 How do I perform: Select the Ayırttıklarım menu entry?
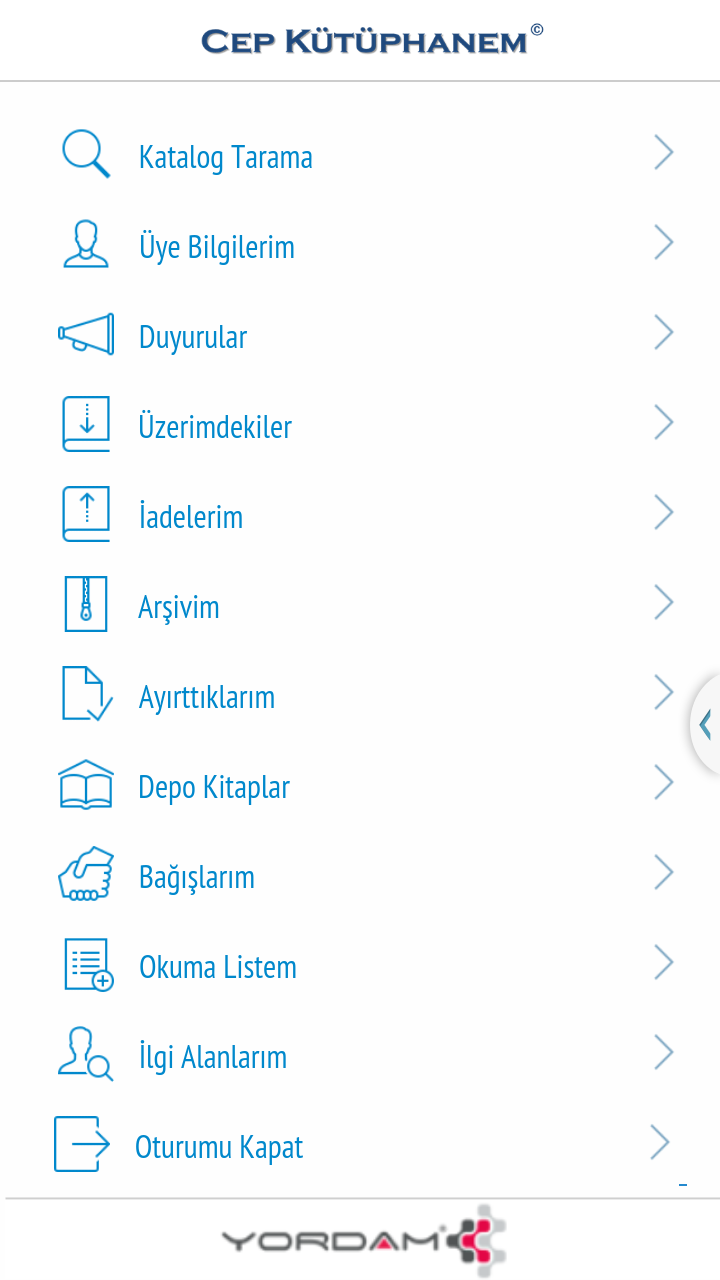point(207,697)
